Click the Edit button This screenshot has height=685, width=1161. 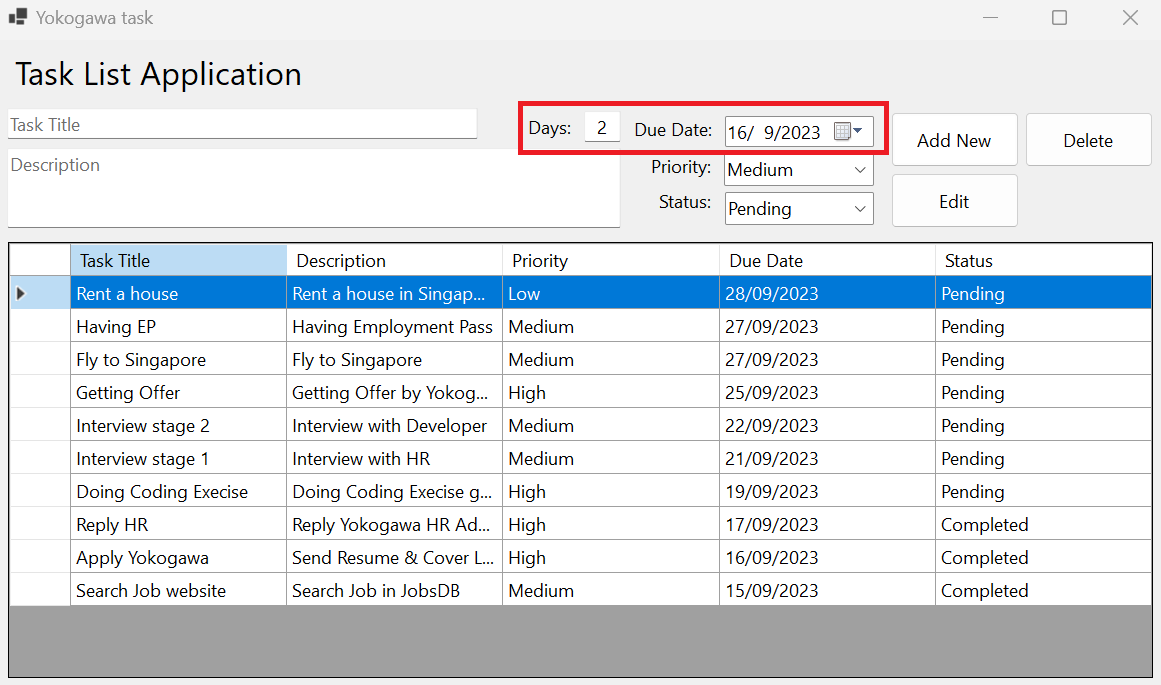[954, 200]
